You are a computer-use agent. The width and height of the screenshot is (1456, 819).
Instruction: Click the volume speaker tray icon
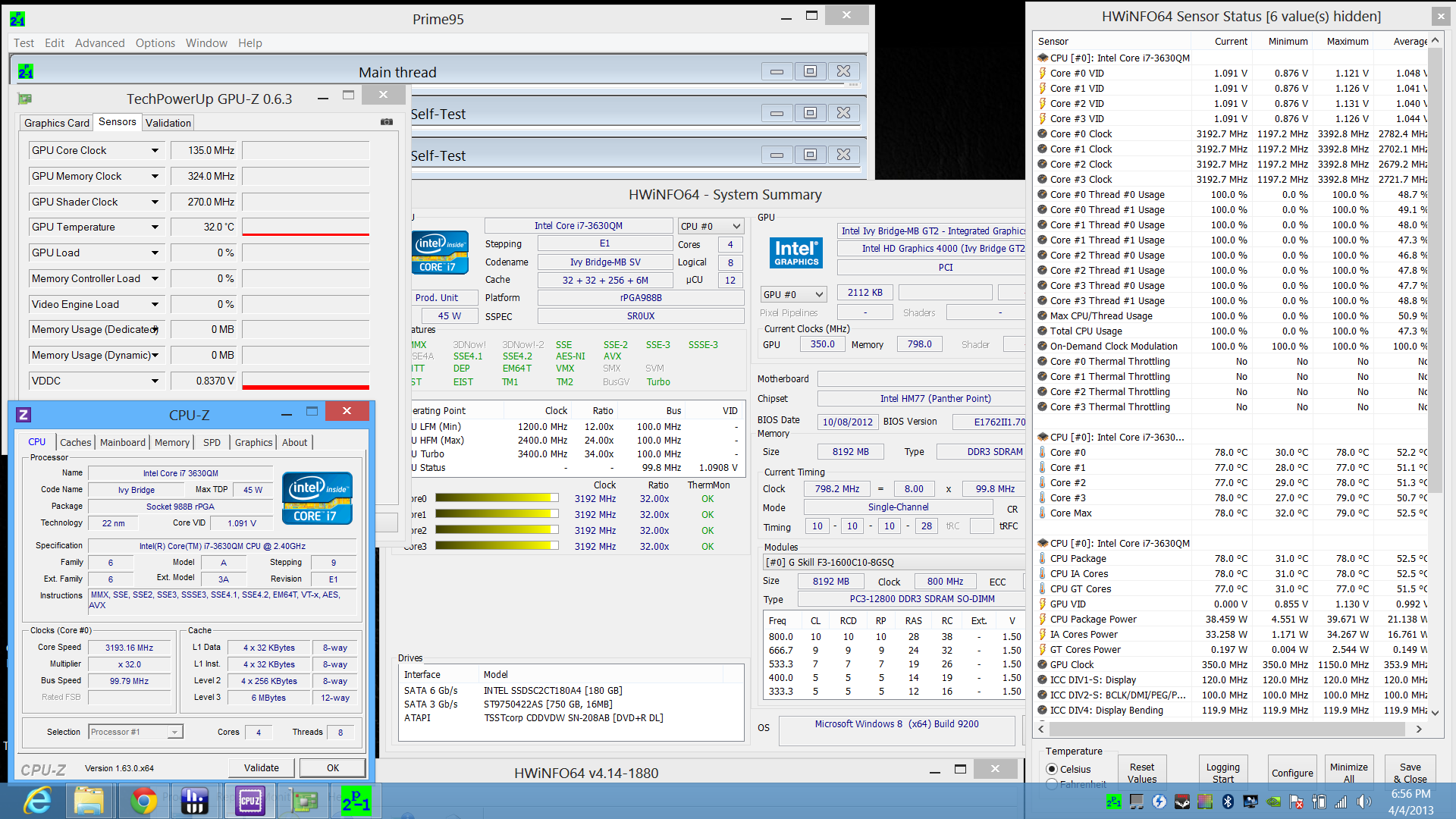pos(1364,802)
